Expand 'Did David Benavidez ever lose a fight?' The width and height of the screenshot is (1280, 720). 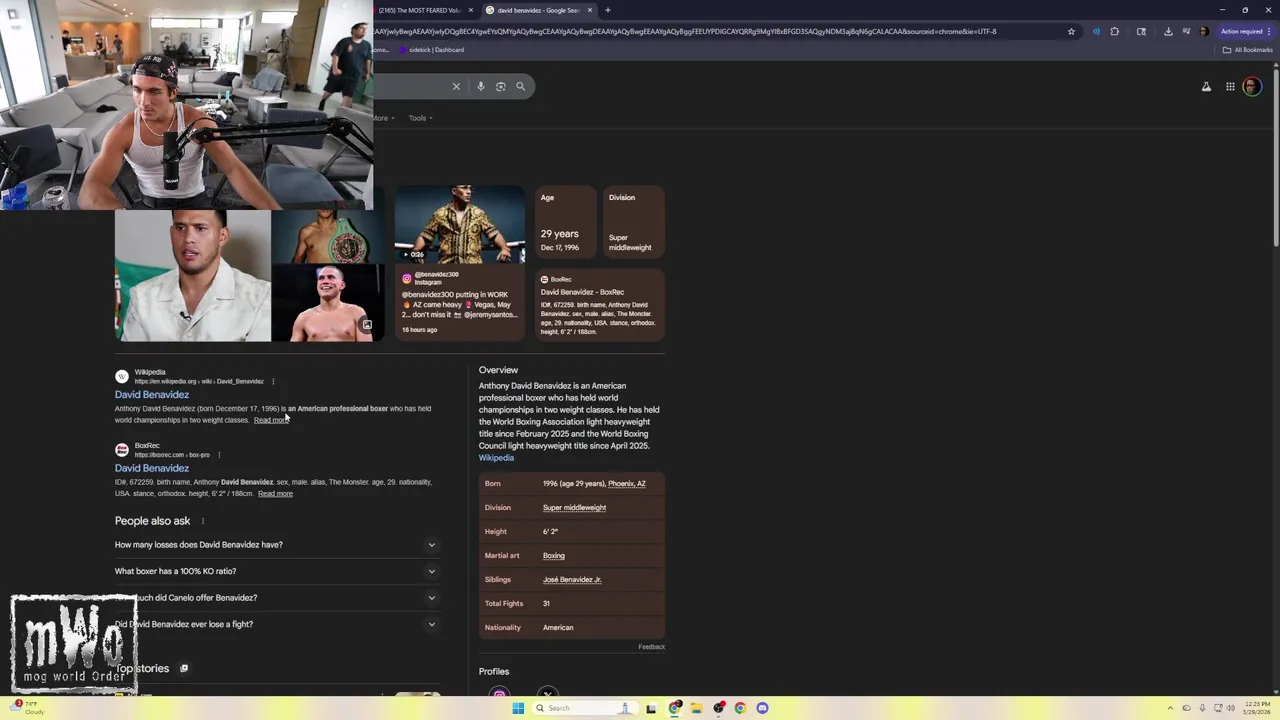coord(276,624)
